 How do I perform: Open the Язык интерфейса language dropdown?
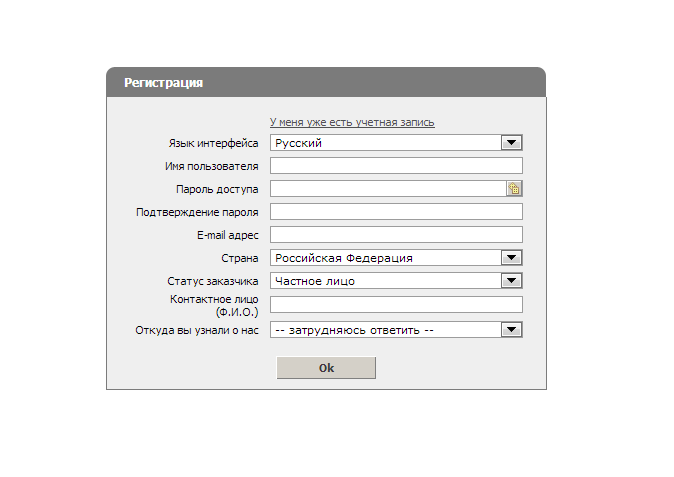click(x=512, y=143)
